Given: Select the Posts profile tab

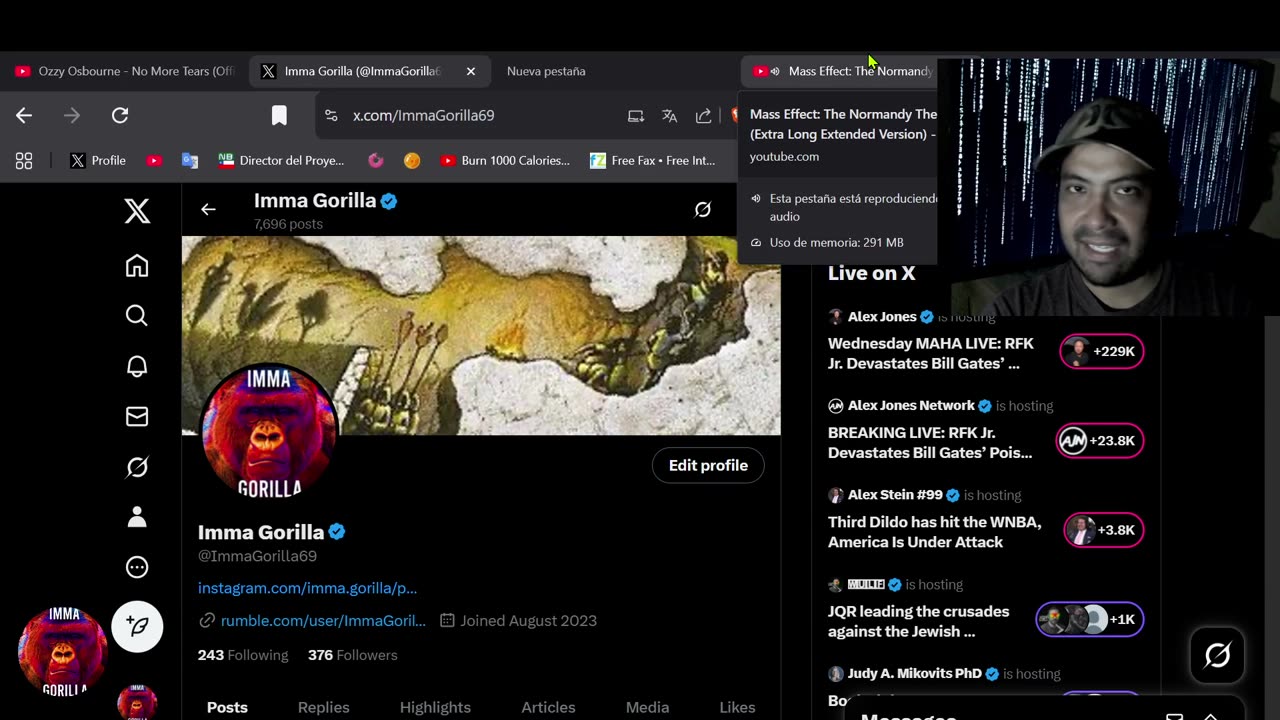Looking at the screenshot, I should 227,707.
